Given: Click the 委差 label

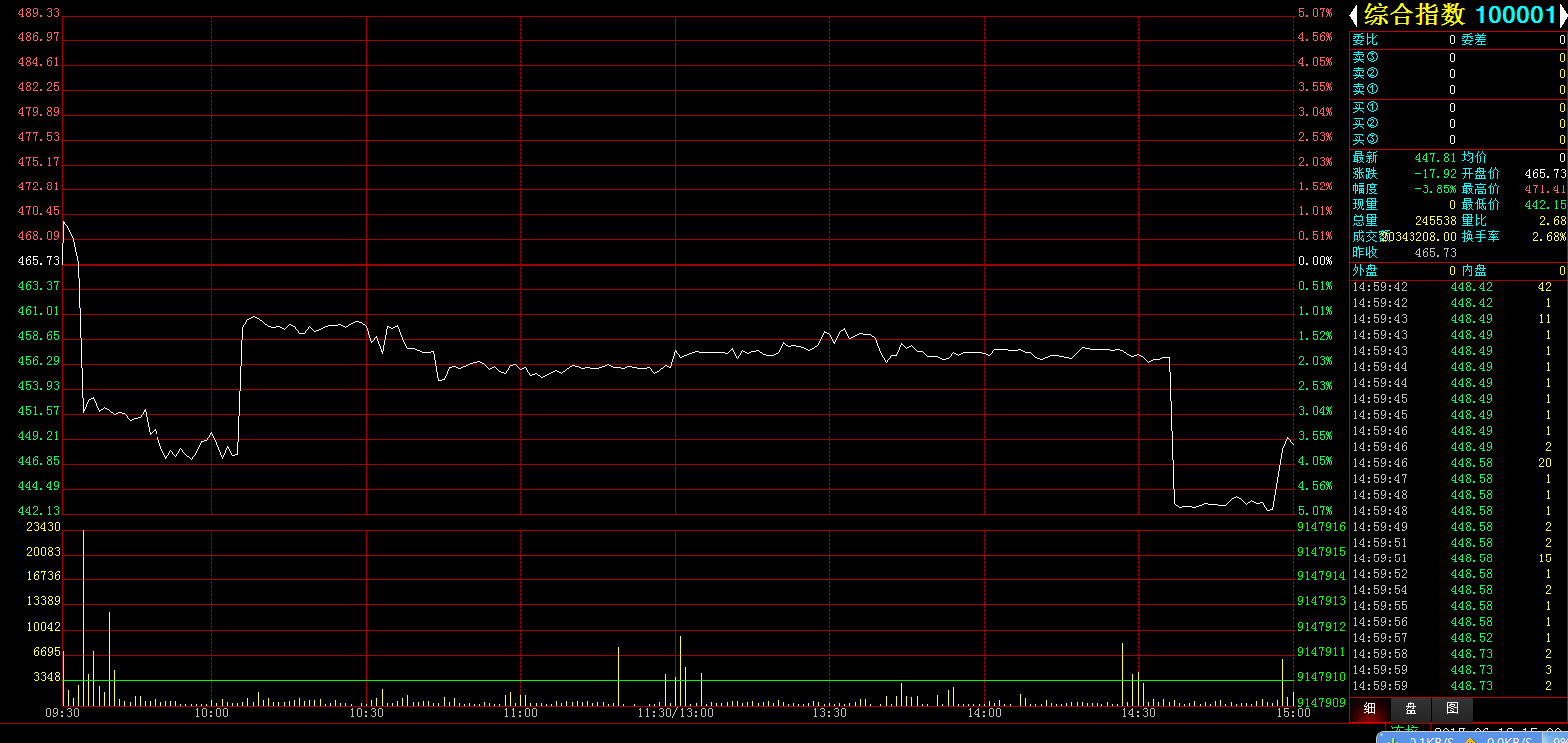Looking at the screenshot, I should [1474, 40].
